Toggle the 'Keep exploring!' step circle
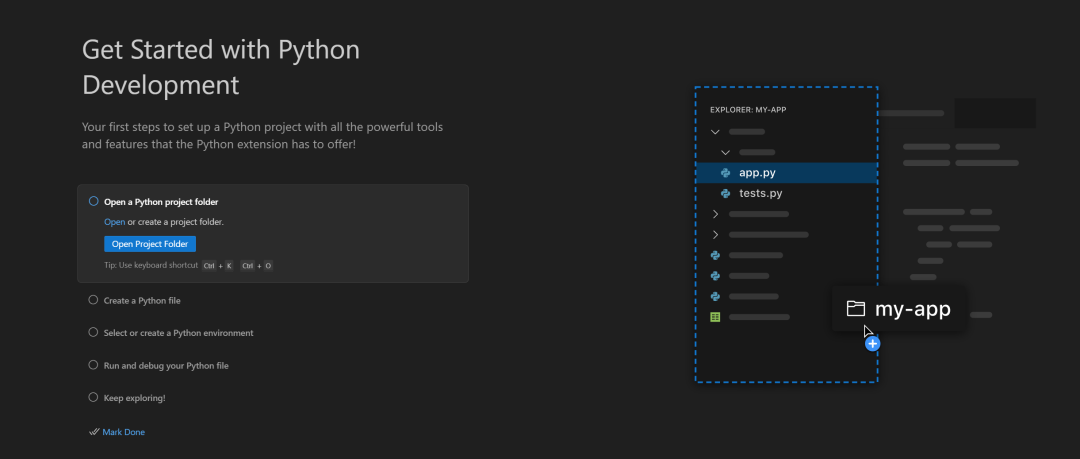 (x=94, y=398)
